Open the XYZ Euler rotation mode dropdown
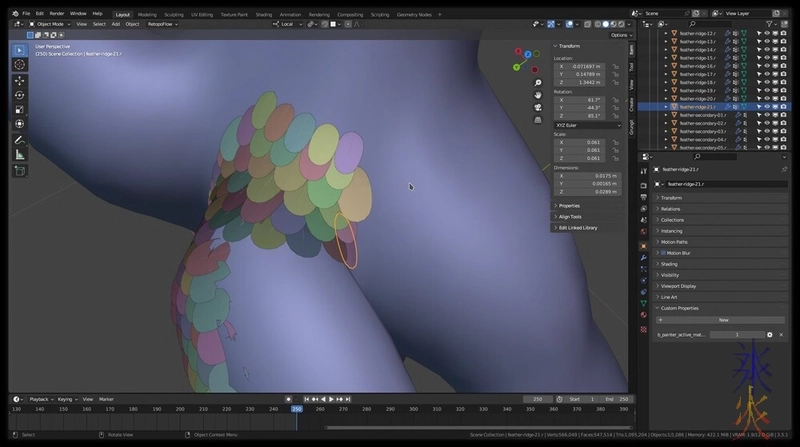Image resolution: width=800 pixels, height=447 pixels. pos(583,125)
